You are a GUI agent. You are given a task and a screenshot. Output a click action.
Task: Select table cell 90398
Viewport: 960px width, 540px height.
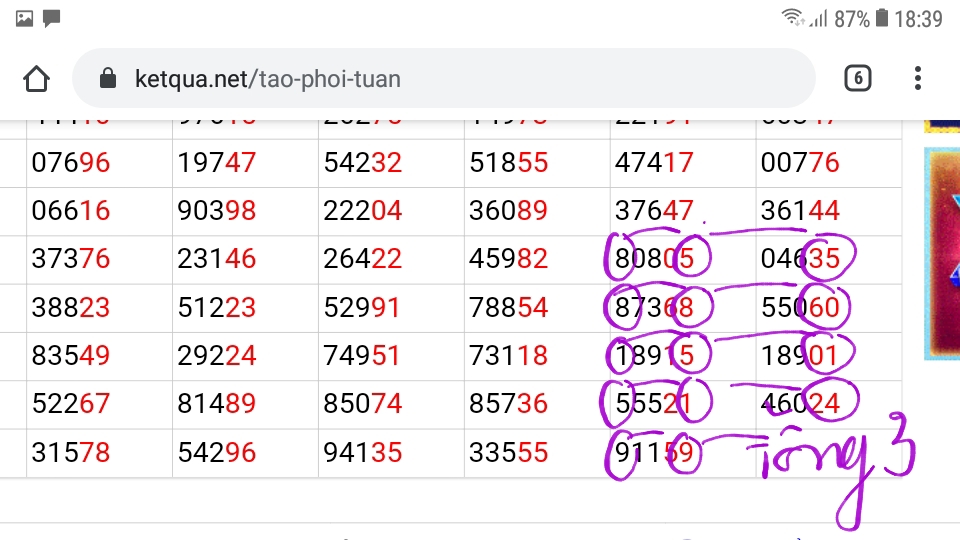coord(245,211)
